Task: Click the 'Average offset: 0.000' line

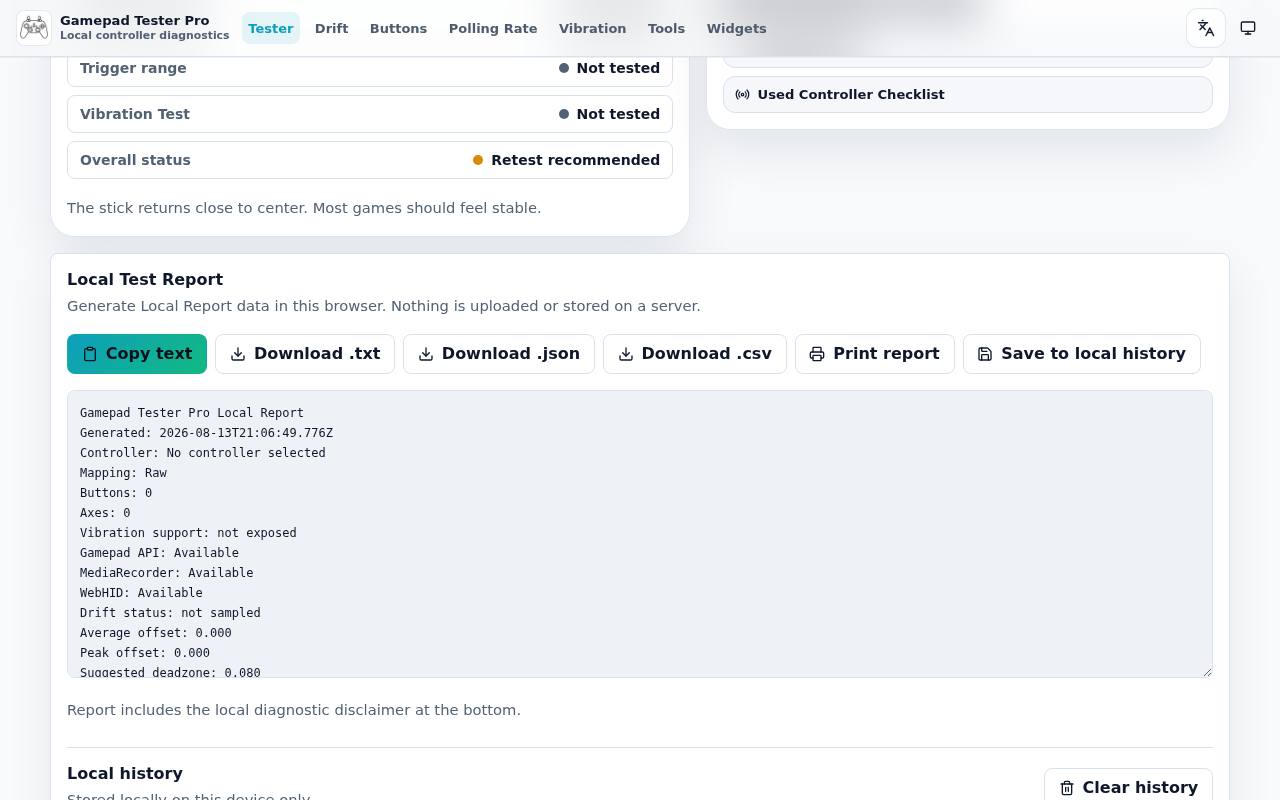Action: [156, 633]
